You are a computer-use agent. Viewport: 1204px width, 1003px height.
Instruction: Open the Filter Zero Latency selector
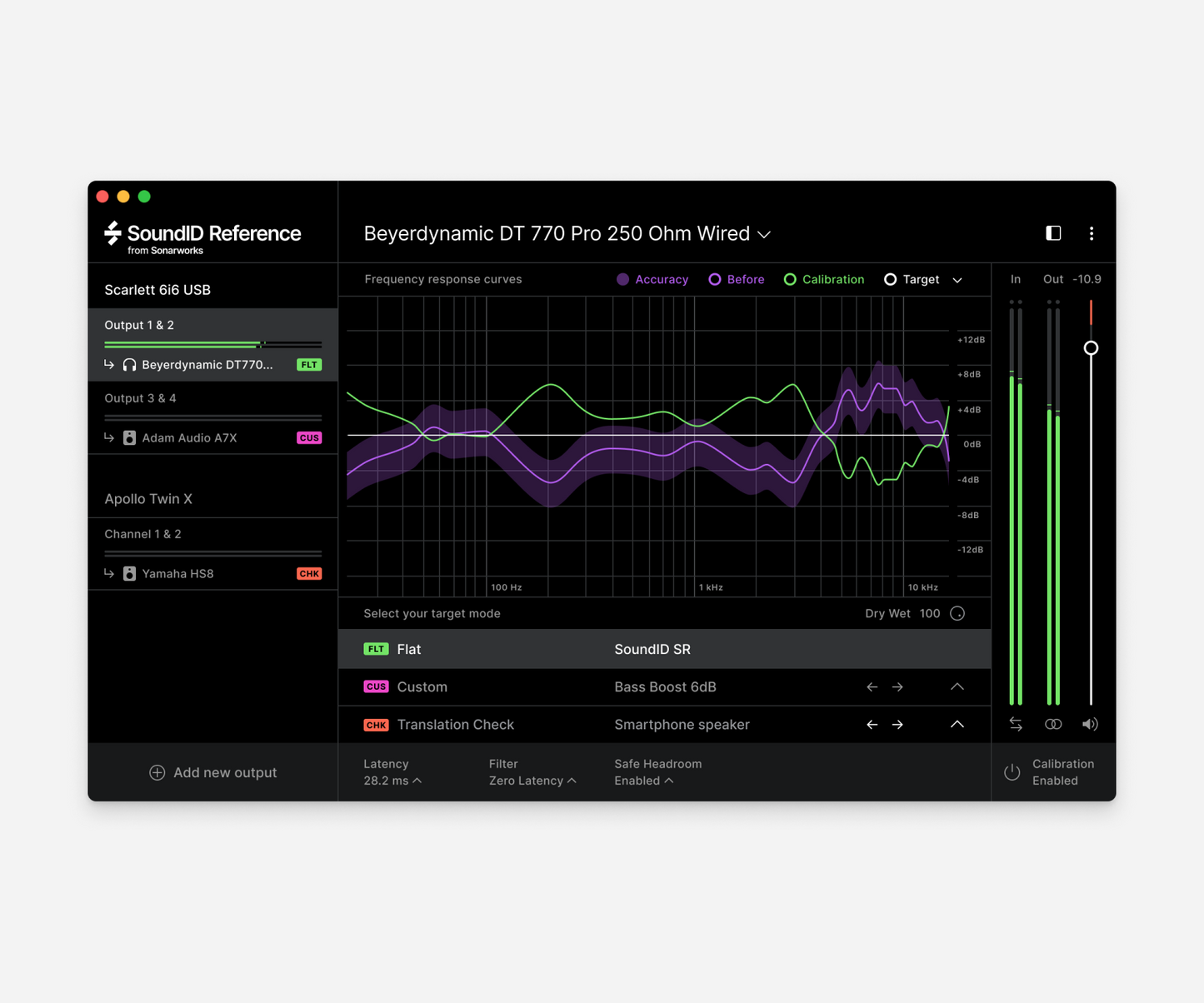pos(533,781)
